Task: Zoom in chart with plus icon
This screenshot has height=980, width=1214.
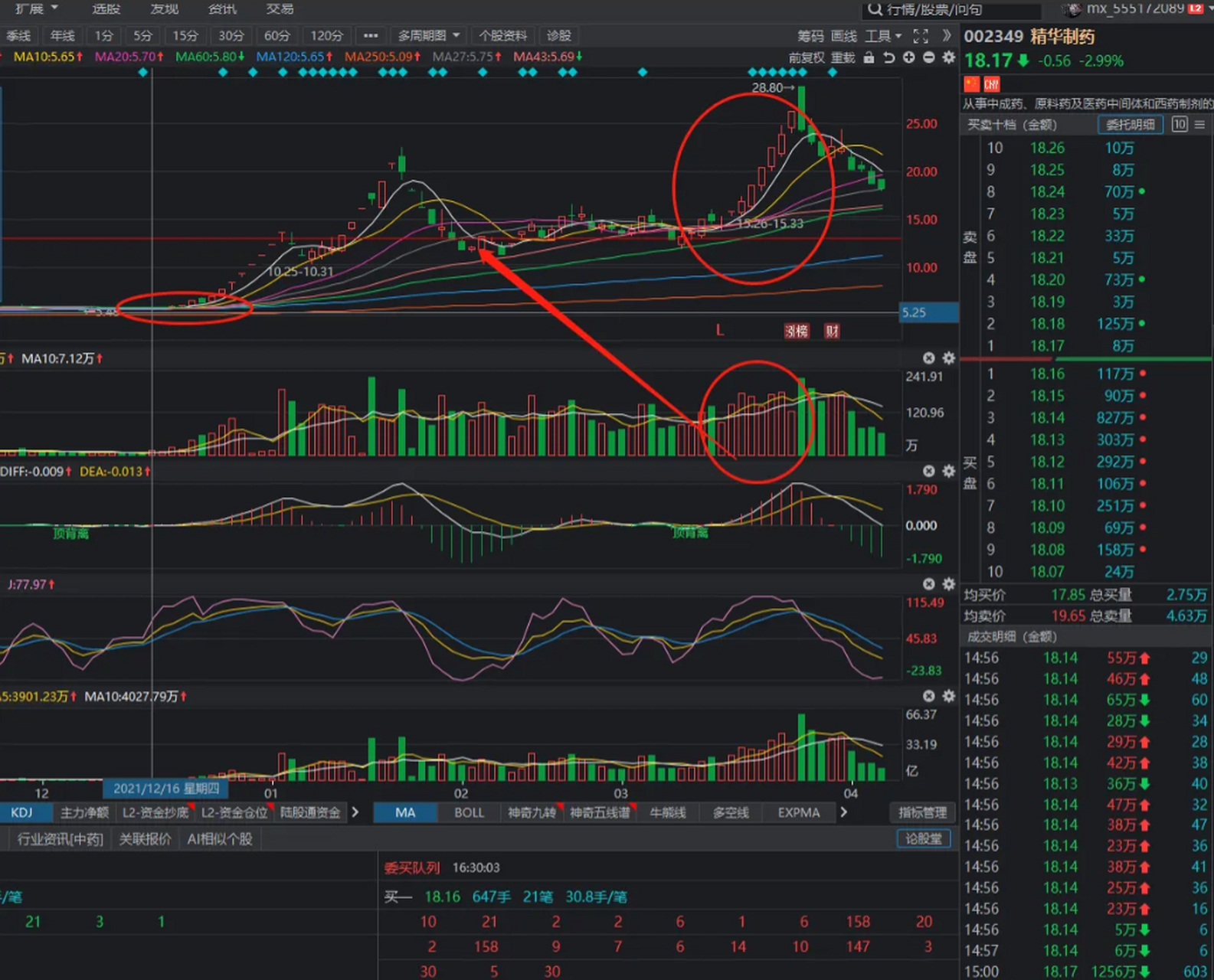Action: 908,57
